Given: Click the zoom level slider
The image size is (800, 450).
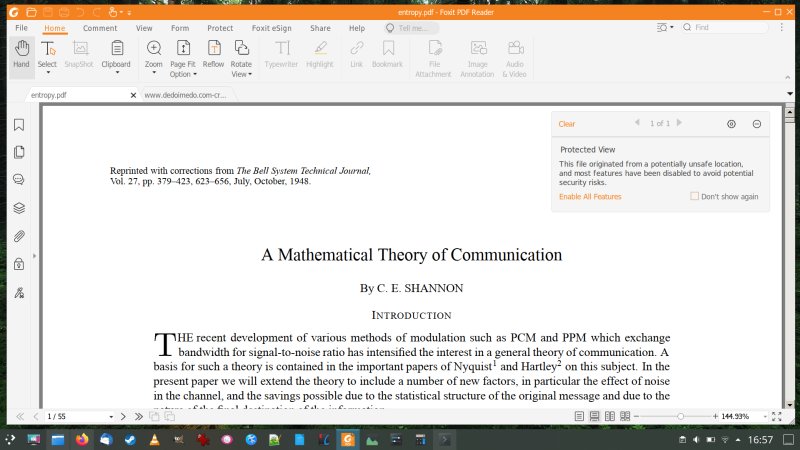Looking at the screenshot, I should click(x=680, y=416).
